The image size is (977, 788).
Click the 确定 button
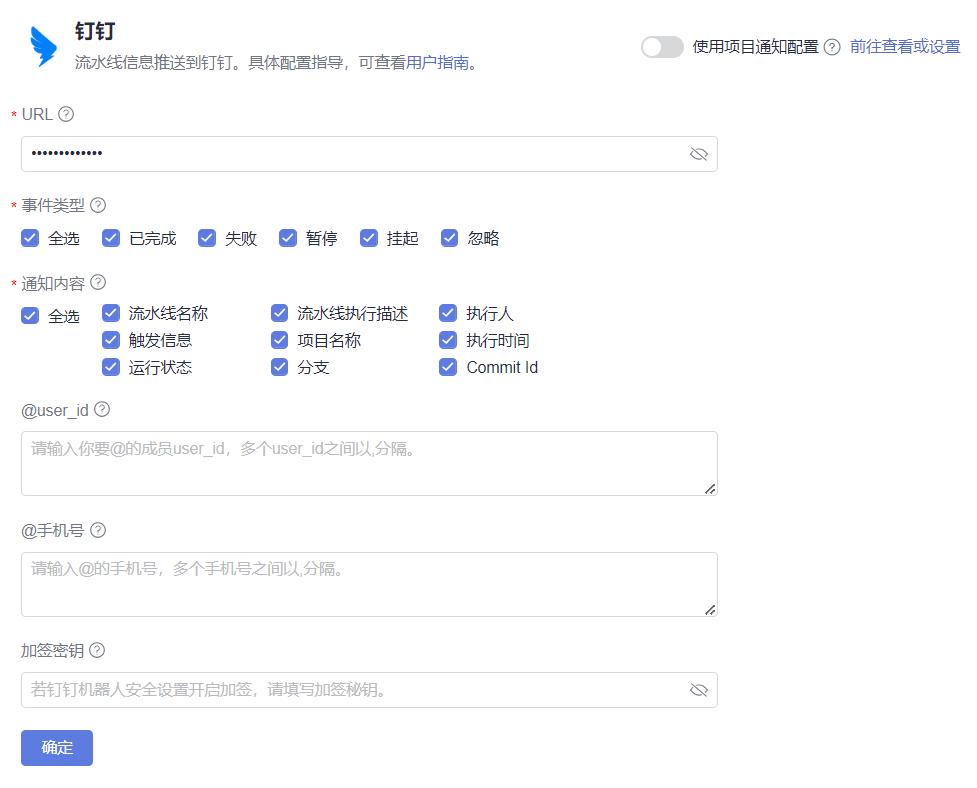coord(57,748)
